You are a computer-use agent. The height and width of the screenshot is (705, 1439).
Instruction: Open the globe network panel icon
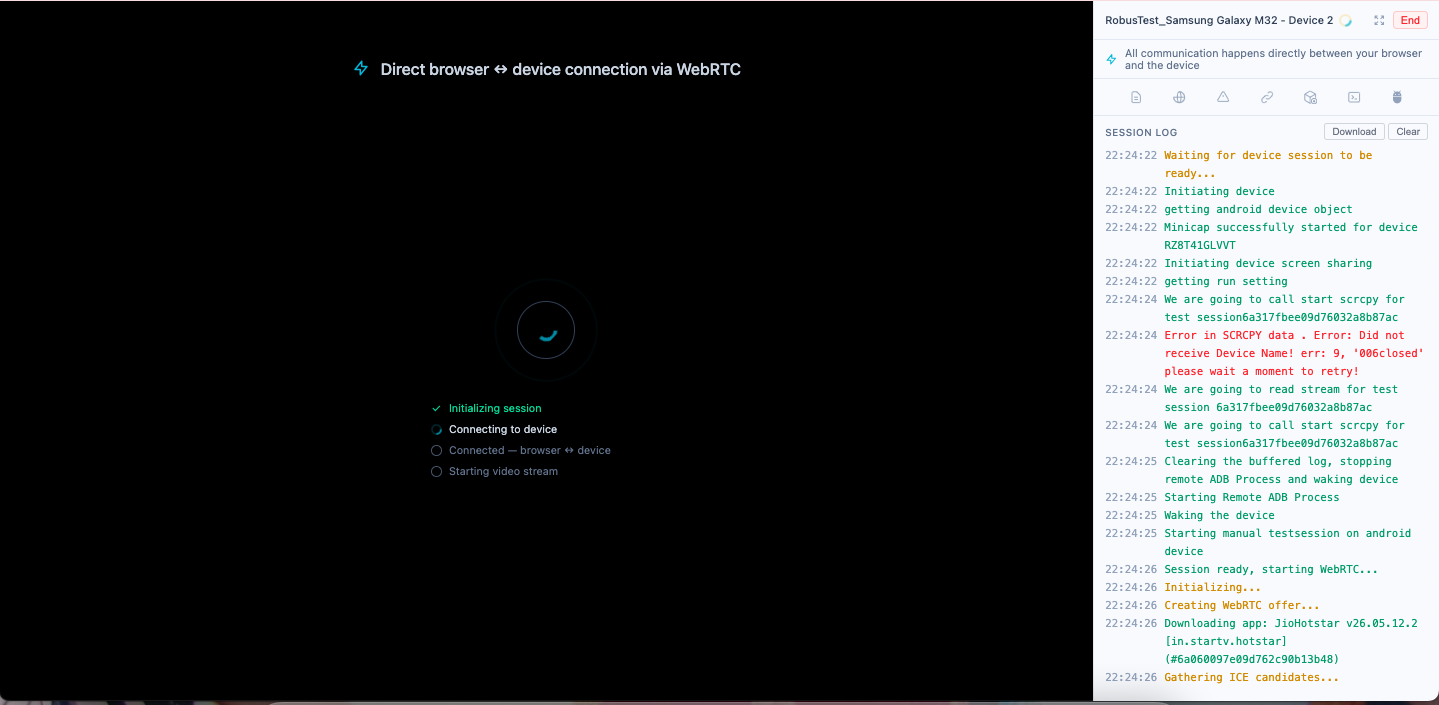1179,98
